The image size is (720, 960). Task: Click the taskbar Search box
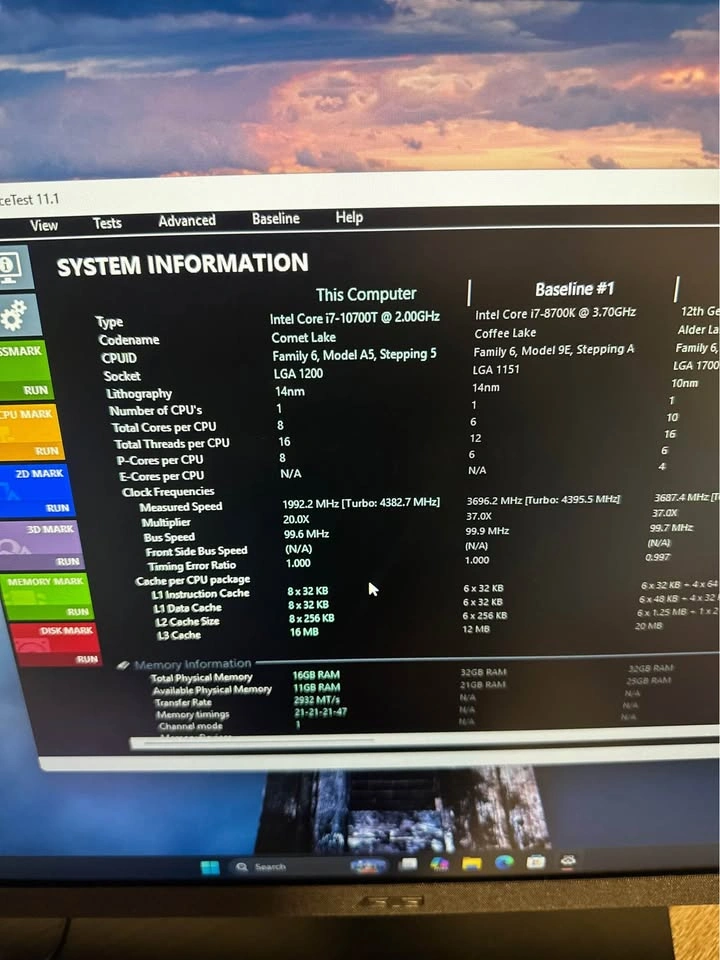287,867
